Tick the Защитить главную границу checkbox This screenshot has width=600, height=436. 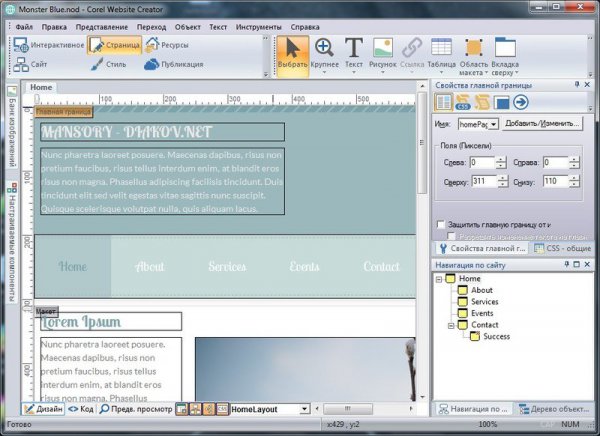click(x=441, y=224)
